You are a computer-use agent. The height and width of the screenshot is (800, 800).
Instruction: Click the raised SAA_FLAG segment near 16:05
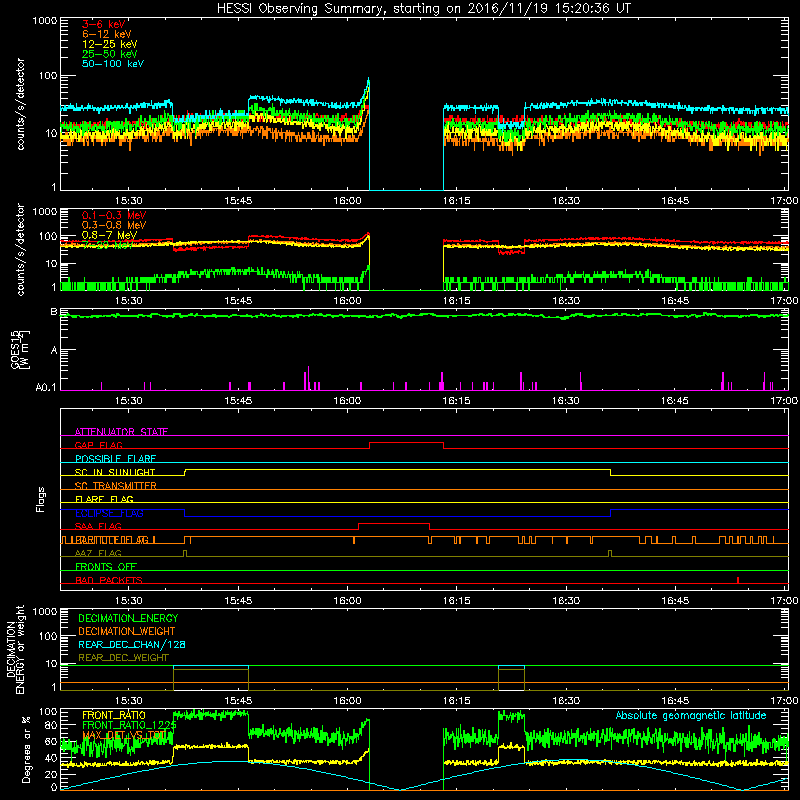pyautogui.click(x=394, y=523)
